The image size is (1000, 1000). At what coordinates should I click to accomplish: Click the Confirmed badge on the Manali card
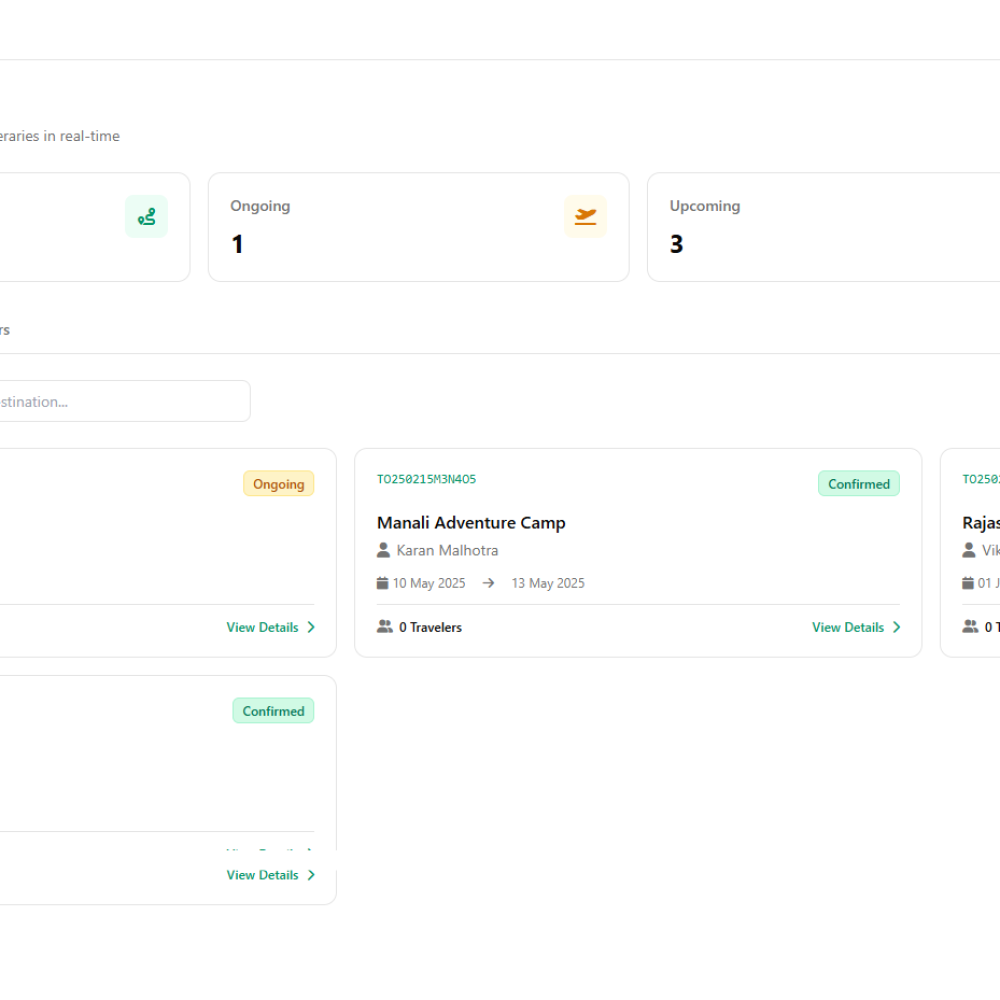coord(859,483)
